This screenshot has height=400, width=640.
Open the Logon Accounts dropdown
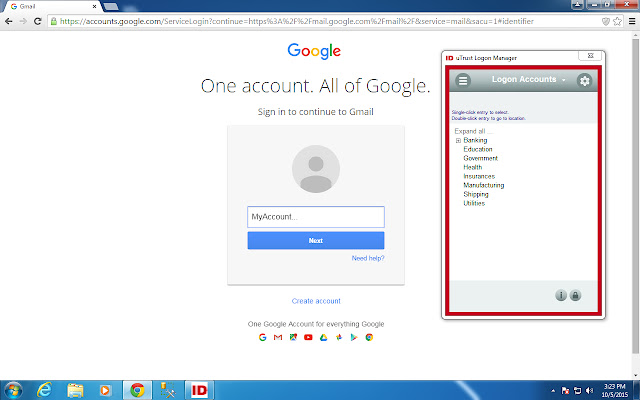click(x=529, y=79)
